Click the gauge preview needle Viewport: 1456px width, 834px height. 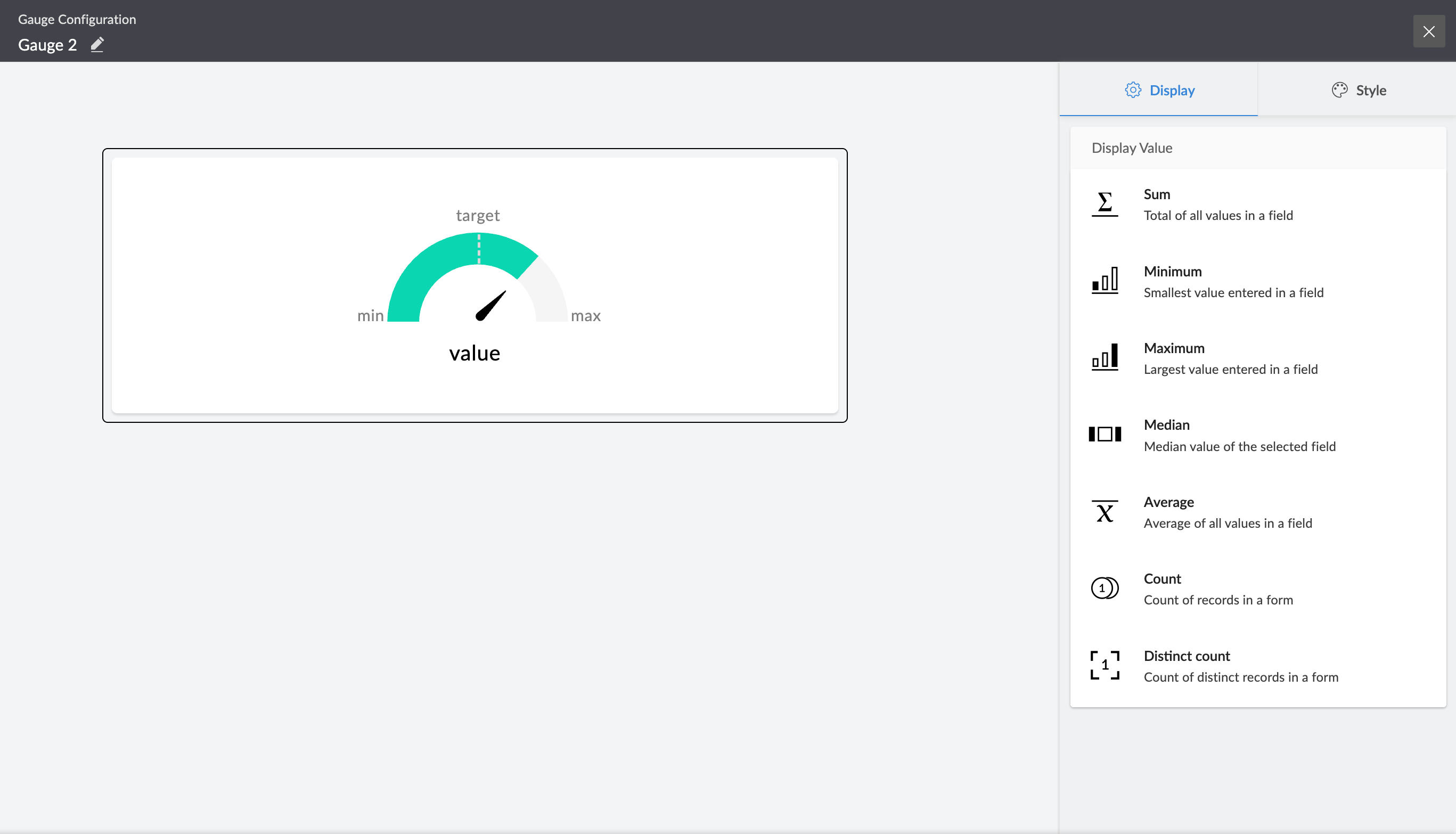click(491, 306)
